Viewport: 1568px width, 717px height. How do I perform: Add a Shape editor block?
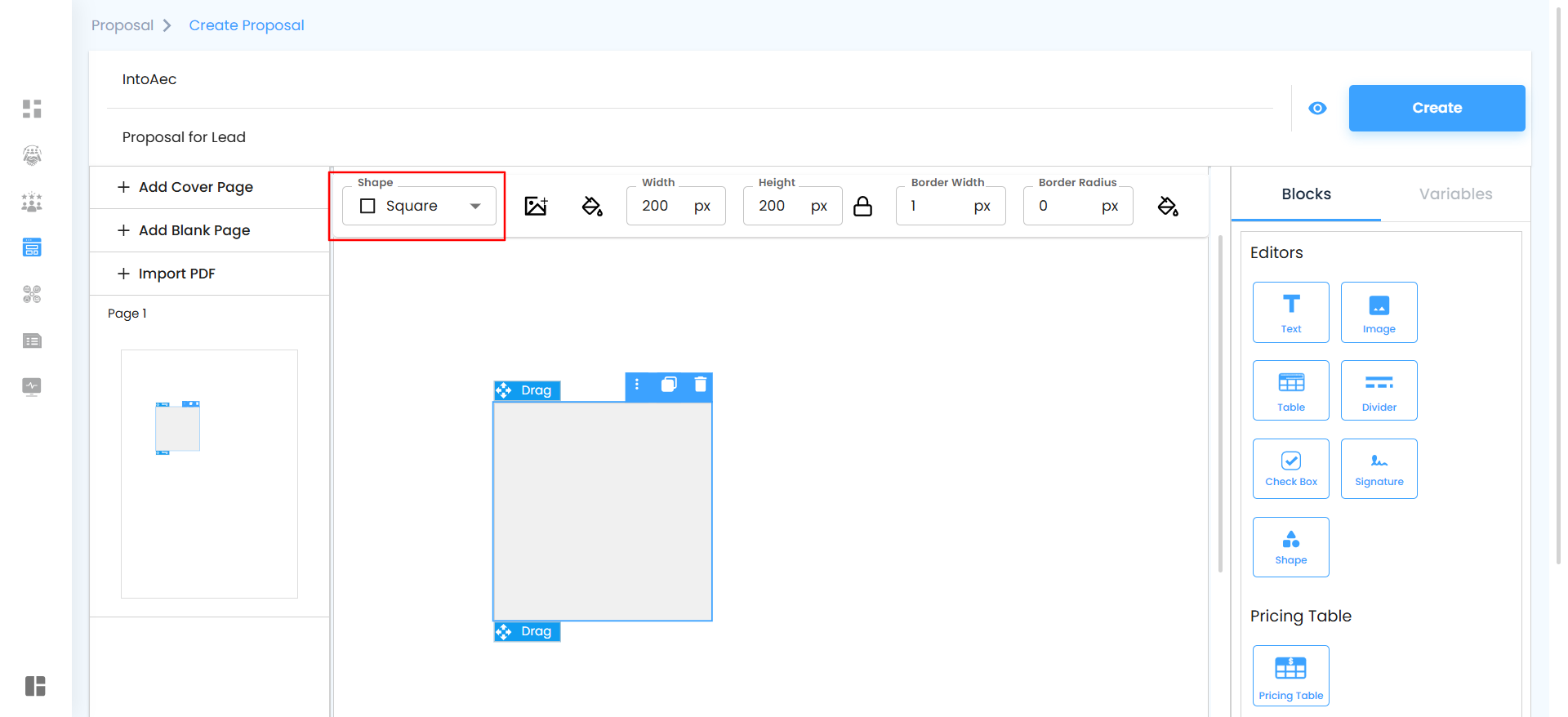coord(1291,547)
